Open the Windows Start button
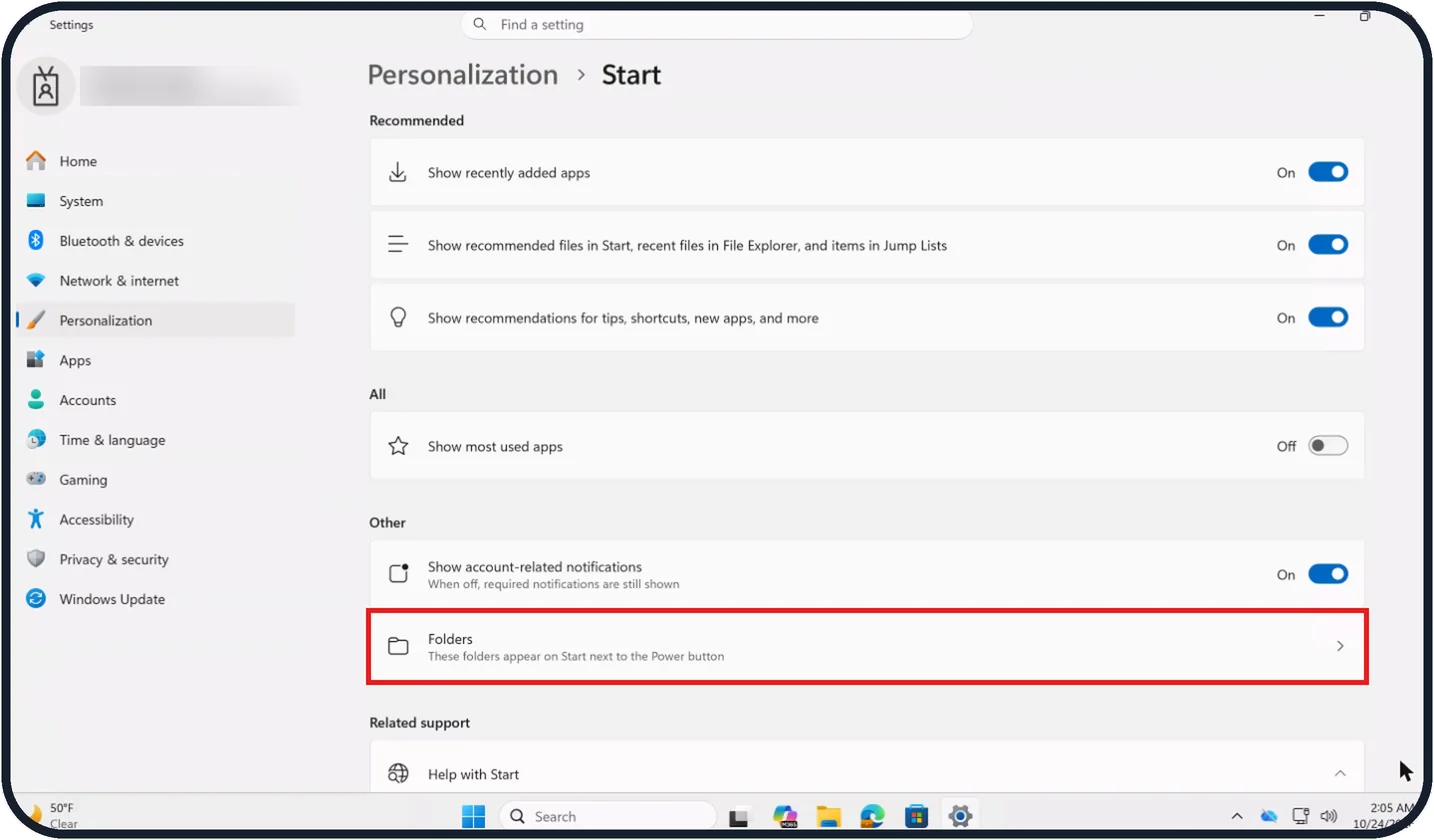Screen dimensions: 1434x840 click(473, 816)
